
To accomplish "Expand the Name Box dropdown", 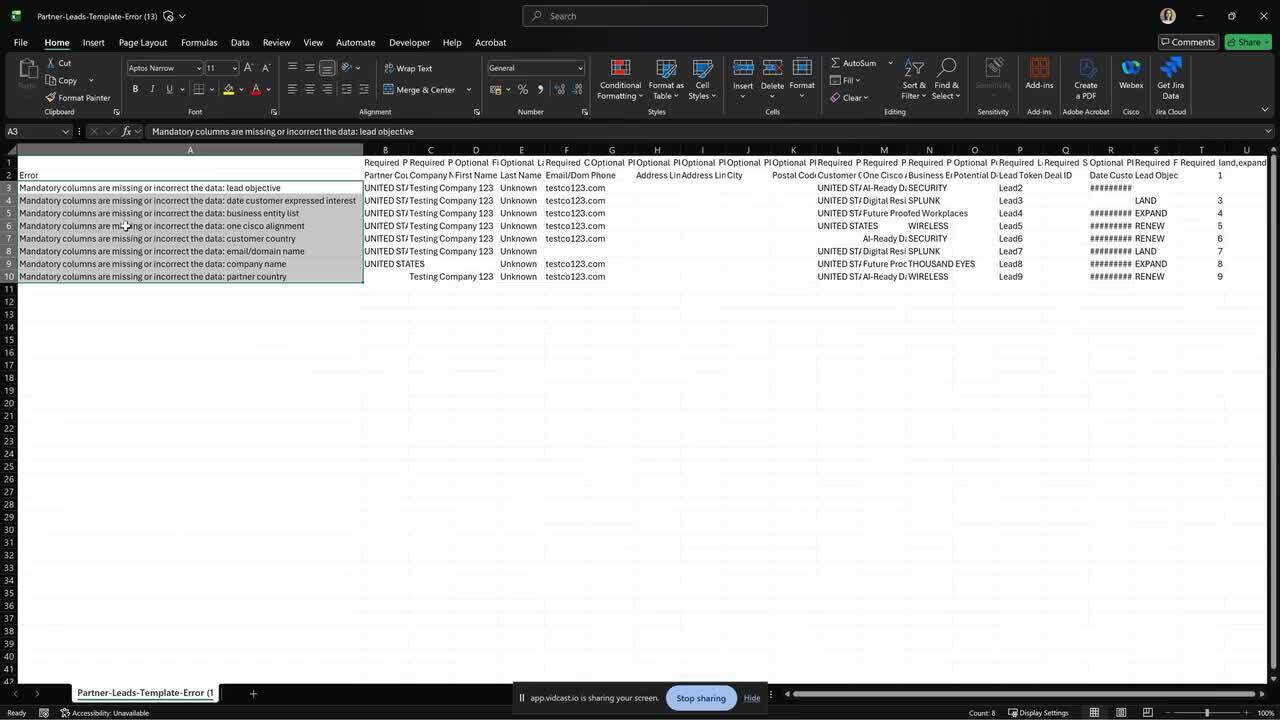I will click(x=65, y=132).
